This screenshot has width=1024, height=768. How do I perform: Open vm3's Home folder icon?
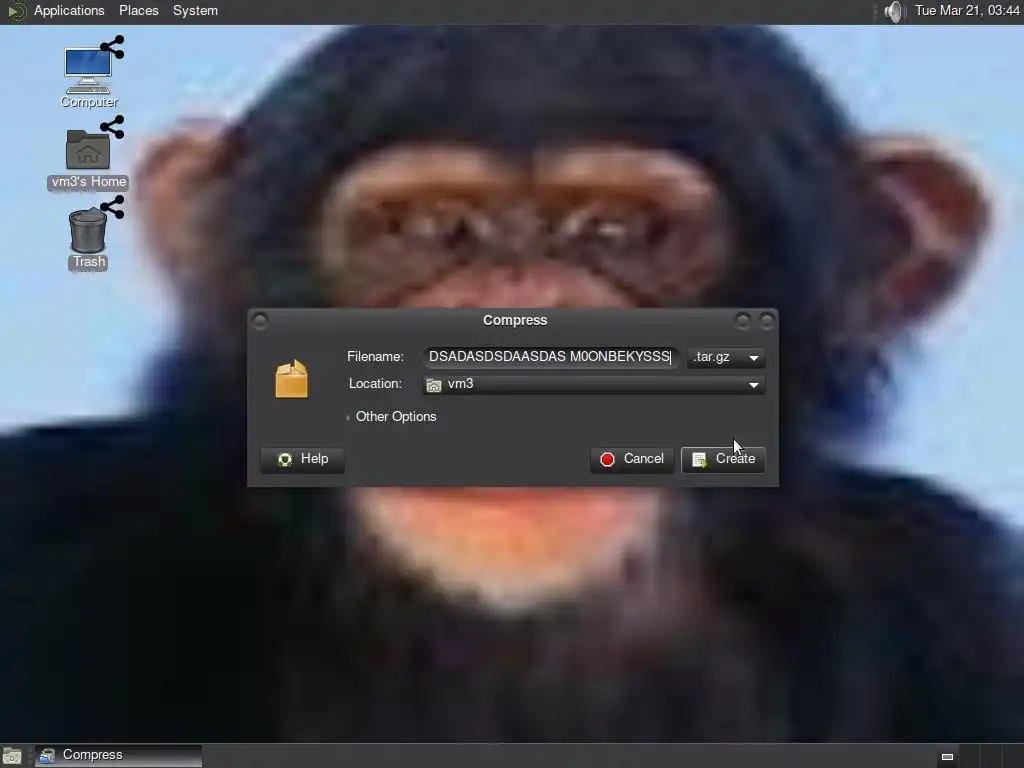pos(88,153)
